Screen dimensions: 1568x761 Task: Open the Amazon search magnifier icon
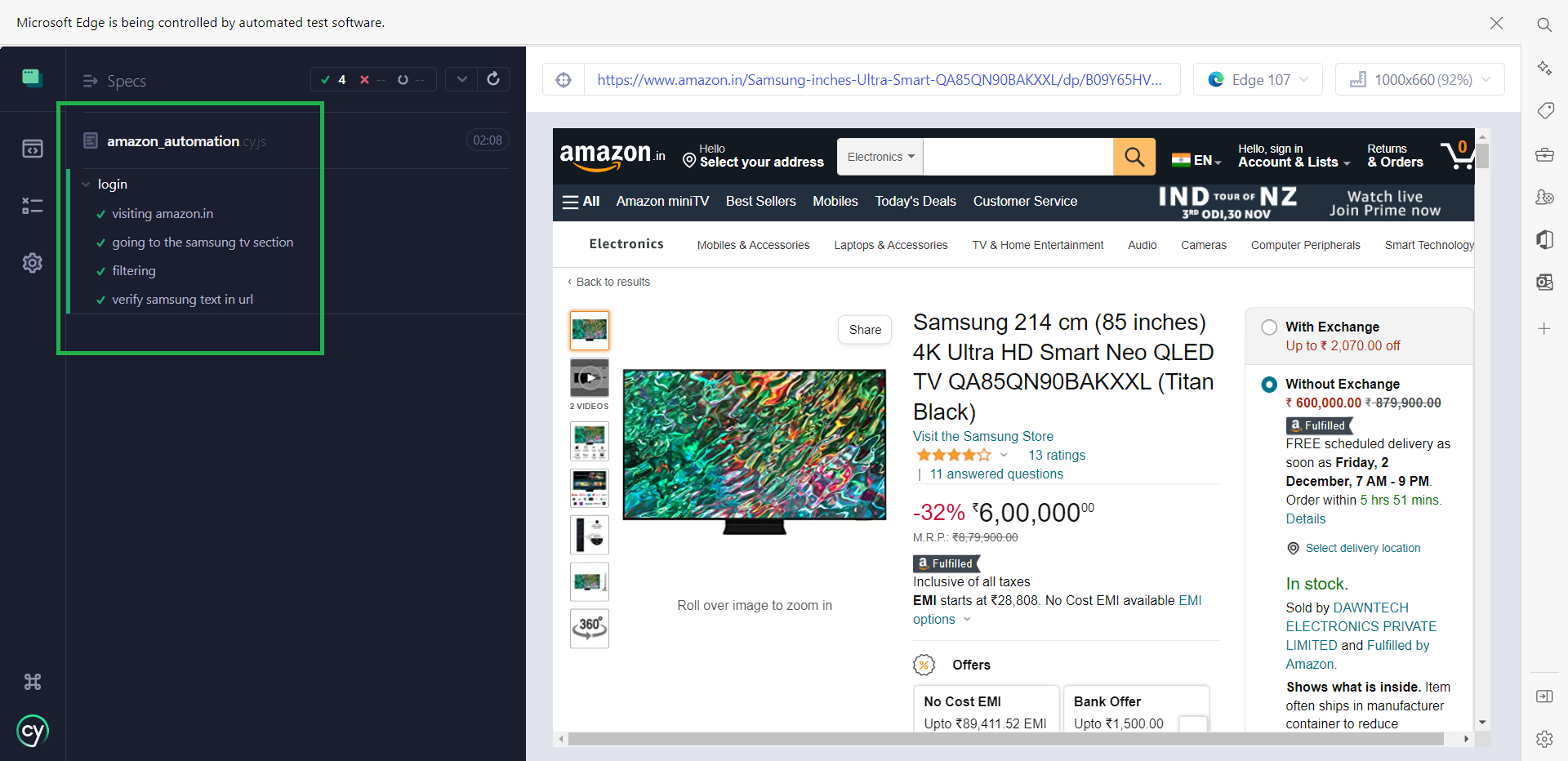pyautogui.click(x=1134, y=156)
